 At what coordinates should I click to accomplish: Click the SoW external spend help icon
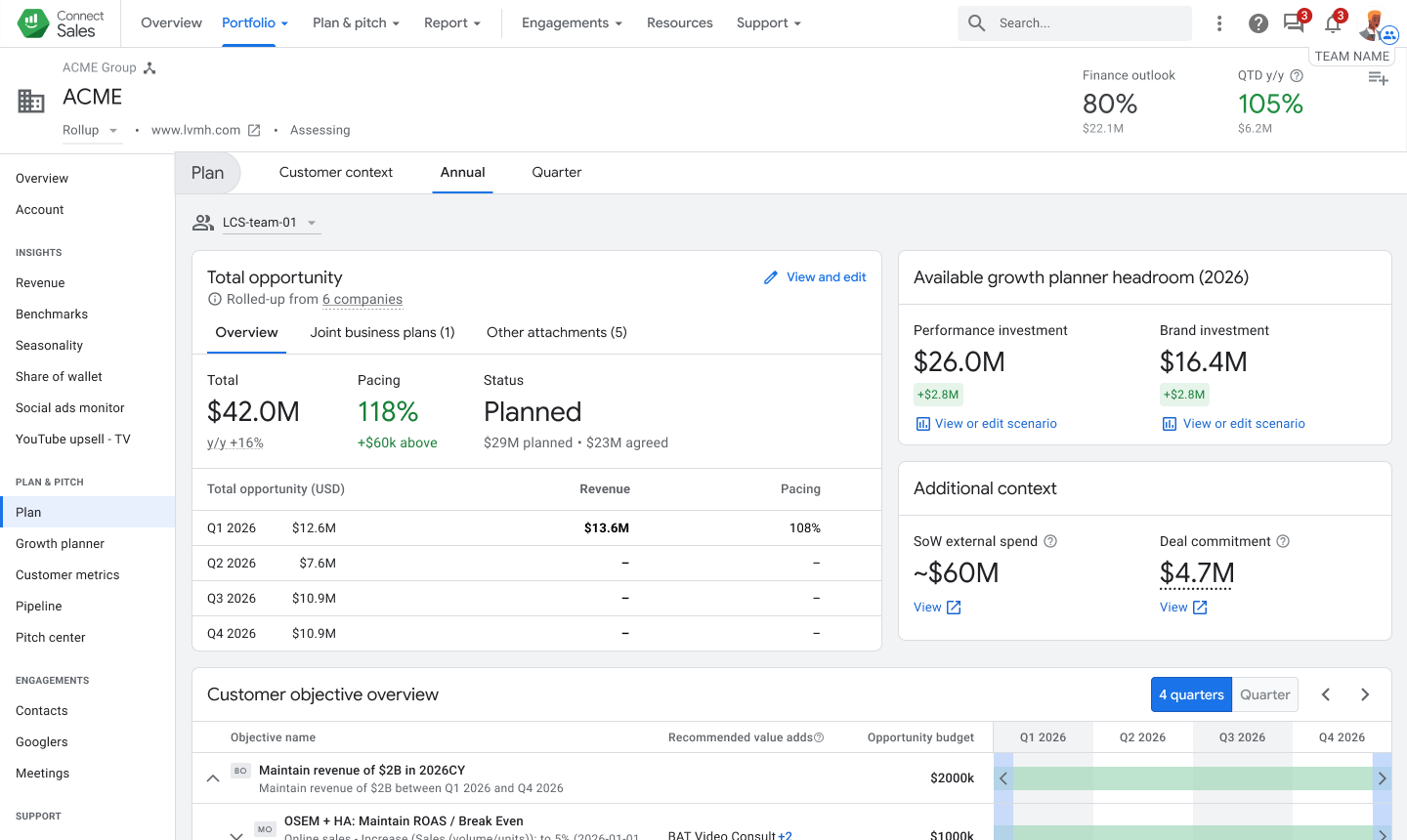pos(1050,541)
